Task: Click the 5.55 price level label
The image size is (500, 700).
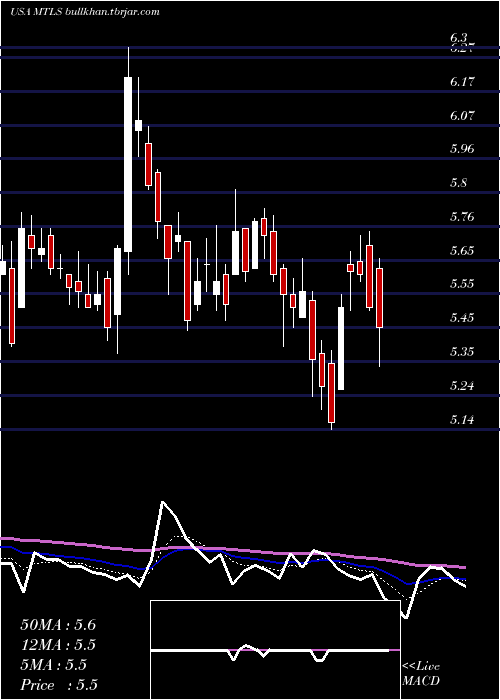Action: coord(462,283)
